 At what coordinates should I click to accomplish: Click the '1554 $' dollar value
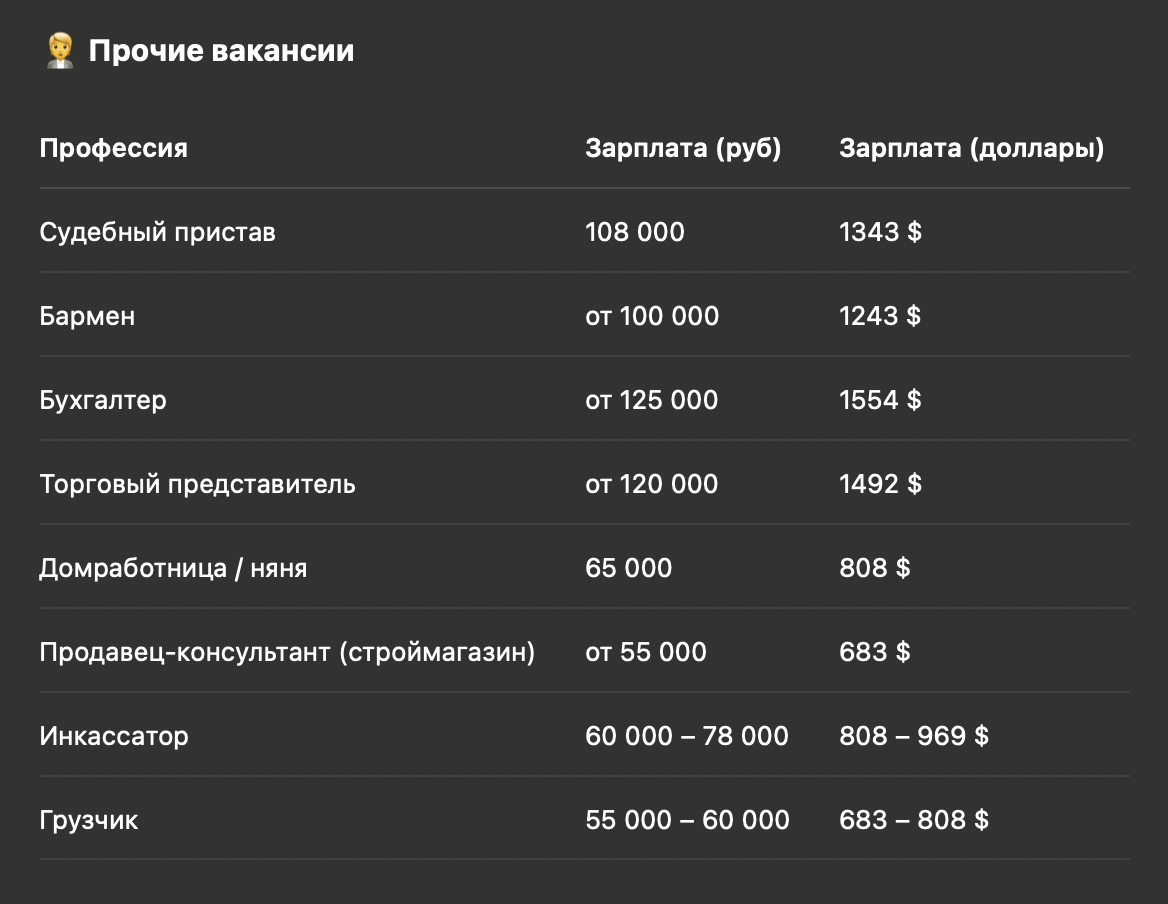880,401
